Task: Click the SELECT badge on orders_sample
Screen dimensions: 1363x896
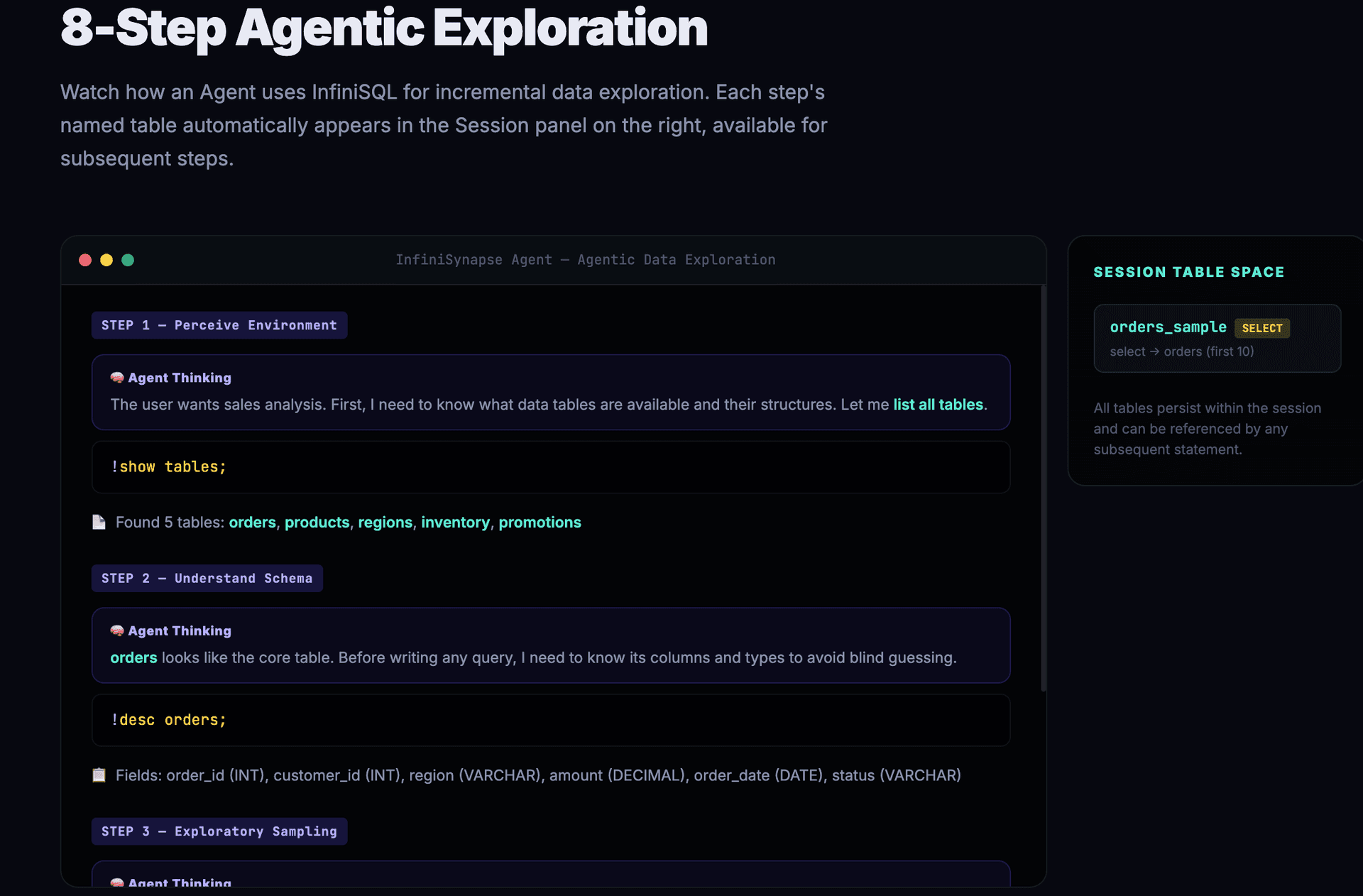Action: point(1261,328)
